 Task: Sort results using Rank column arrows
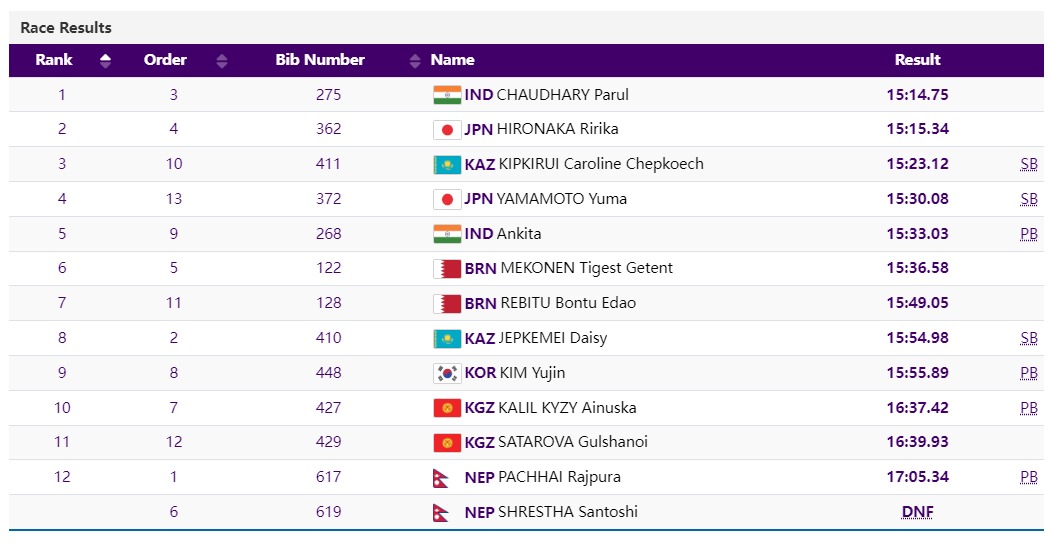pyautogui.click(x=105, y=61)
